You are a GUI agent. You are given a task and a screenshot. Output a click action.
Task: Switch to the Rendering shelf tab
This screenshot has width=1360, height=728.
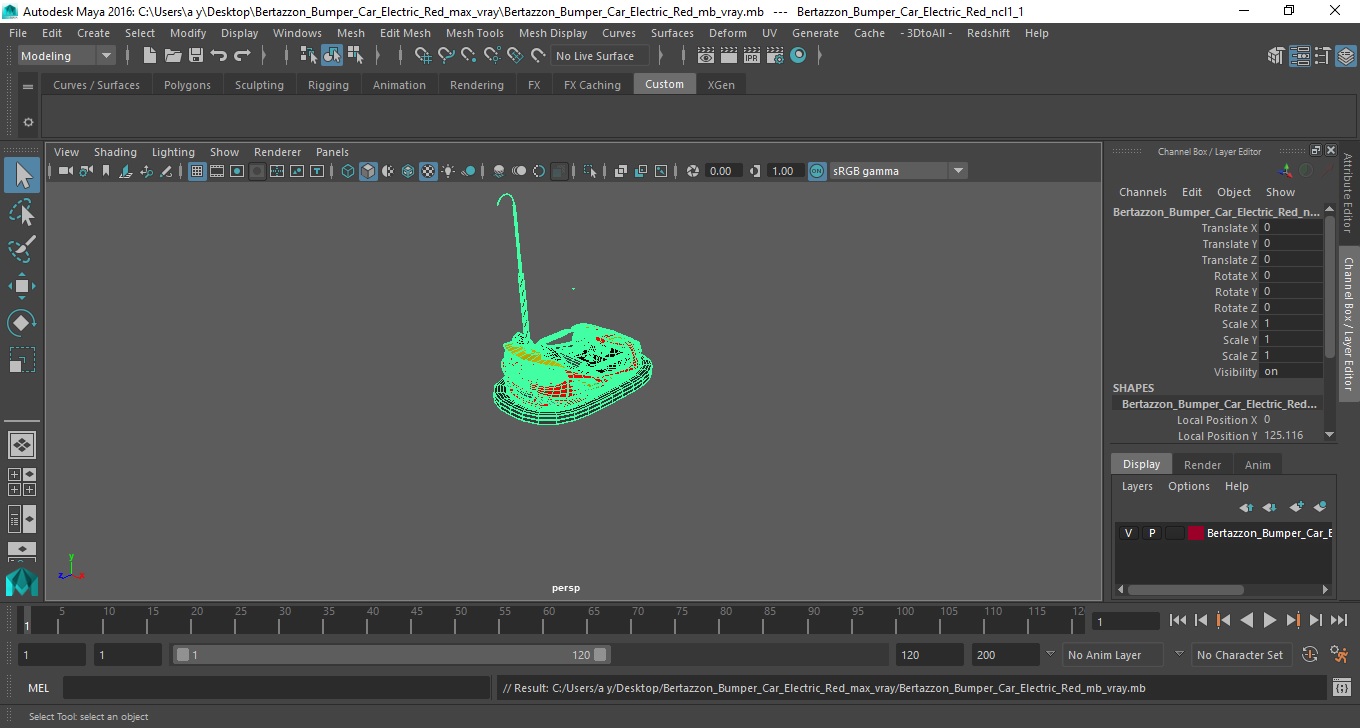(477, 85)
